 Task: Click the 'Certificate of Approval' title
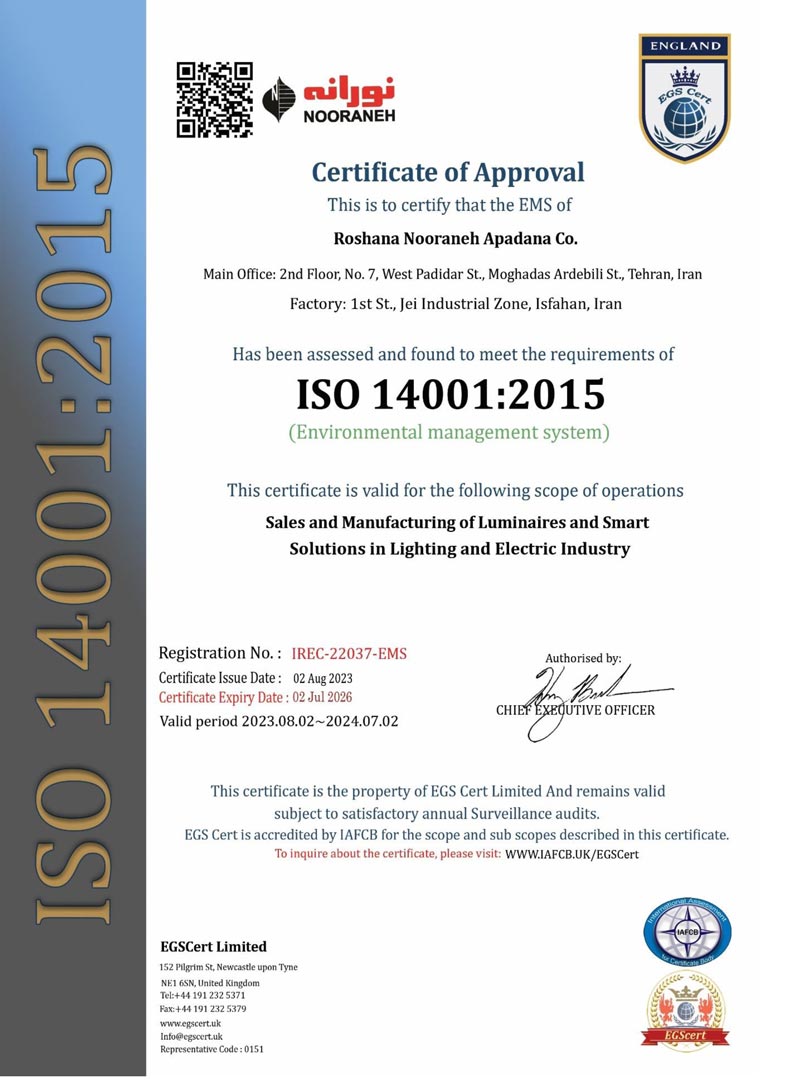[448, 172]
